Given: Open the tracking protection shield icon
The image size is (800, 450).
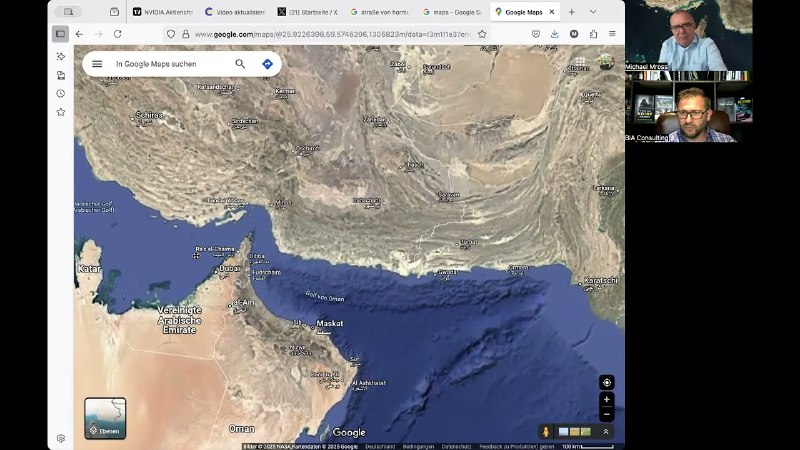Looking at the screenshot, I should pyautogui.click(x=171, y=34).
